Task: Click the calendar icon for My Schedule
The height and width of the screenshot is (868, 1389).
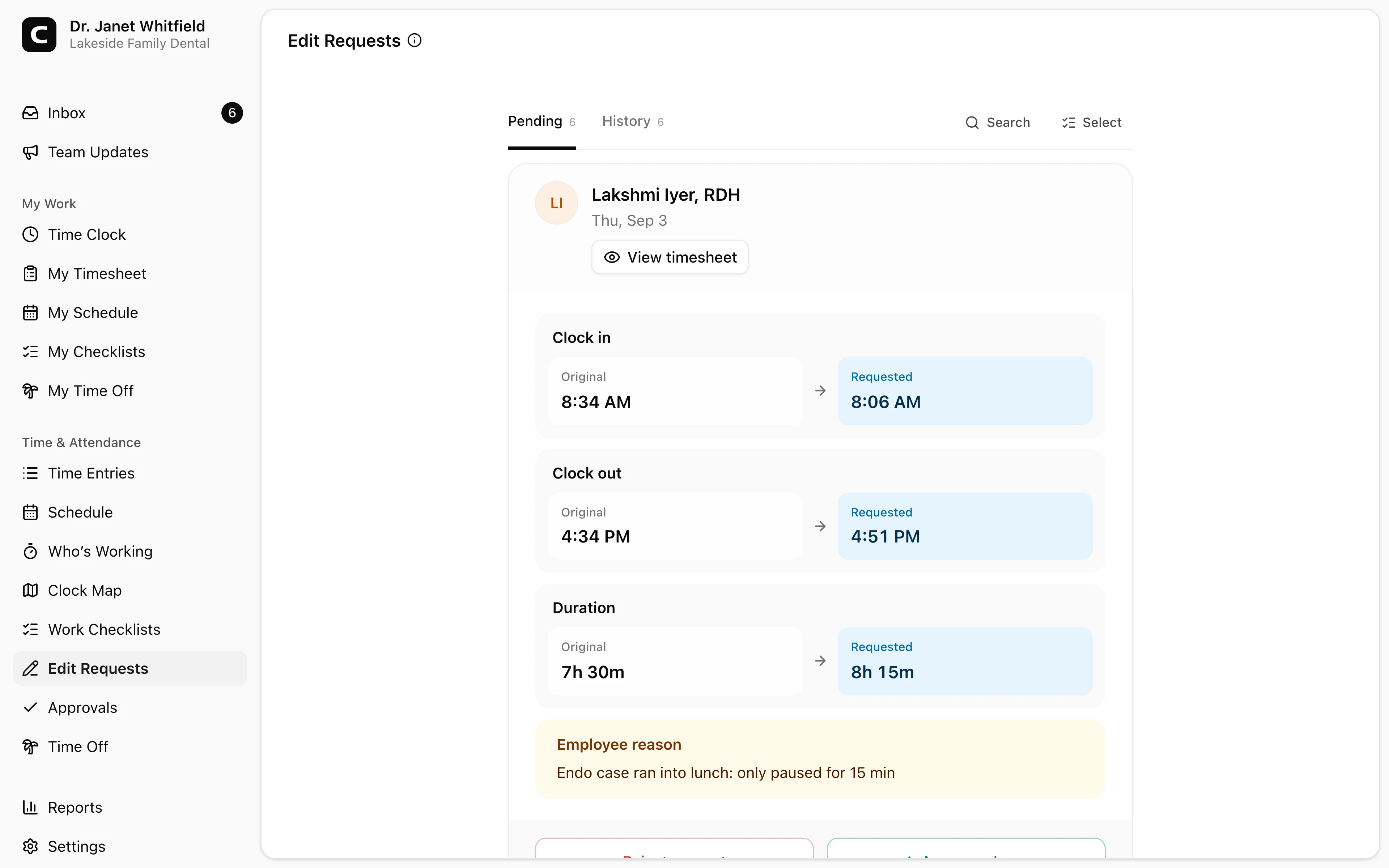Action: coord(30,313)
